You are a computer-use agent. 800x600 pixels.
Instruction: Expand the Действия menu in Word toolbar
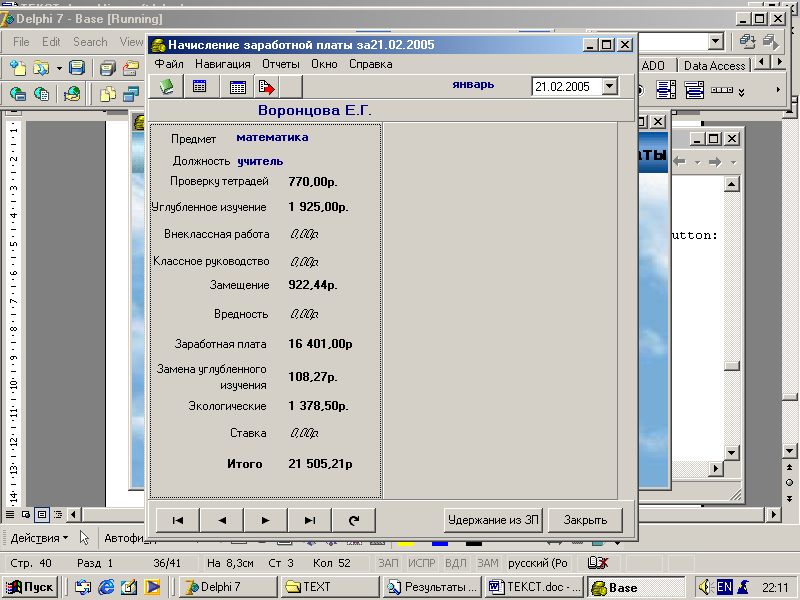point(40,537)
